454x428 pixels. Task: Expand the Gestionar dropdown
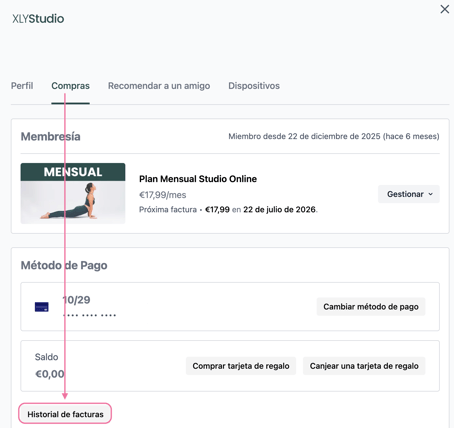coord(409,194)
